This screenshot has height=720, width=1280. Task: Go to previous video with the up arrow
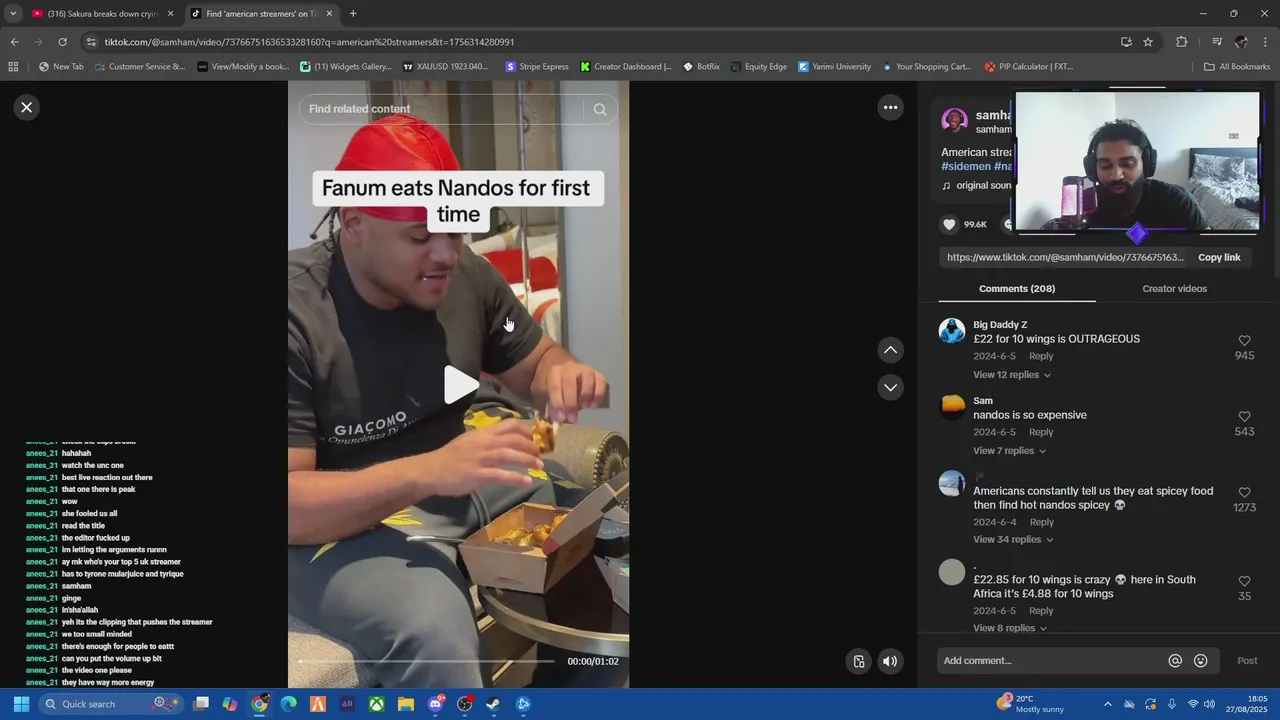coord(890,350)
